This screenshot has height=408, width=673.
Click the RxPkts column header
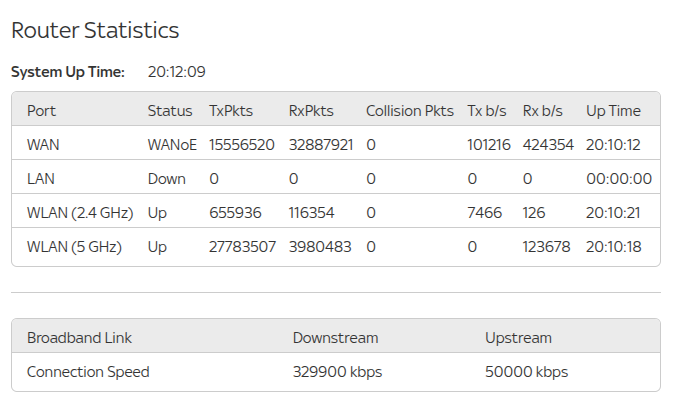point(311,110)
